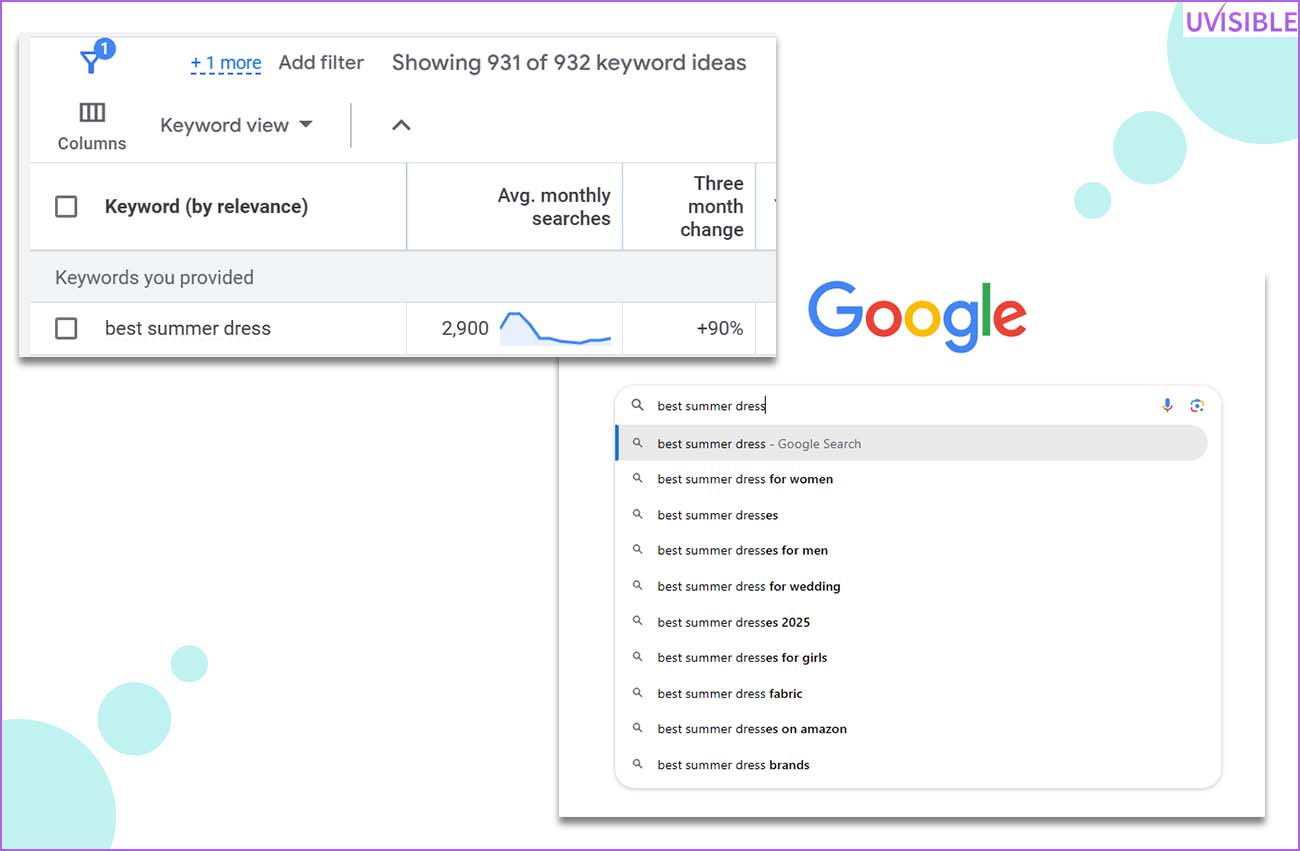
Task: Click magnifier icon beside 'best summer dress fabric'
Action: coord(637,693)
